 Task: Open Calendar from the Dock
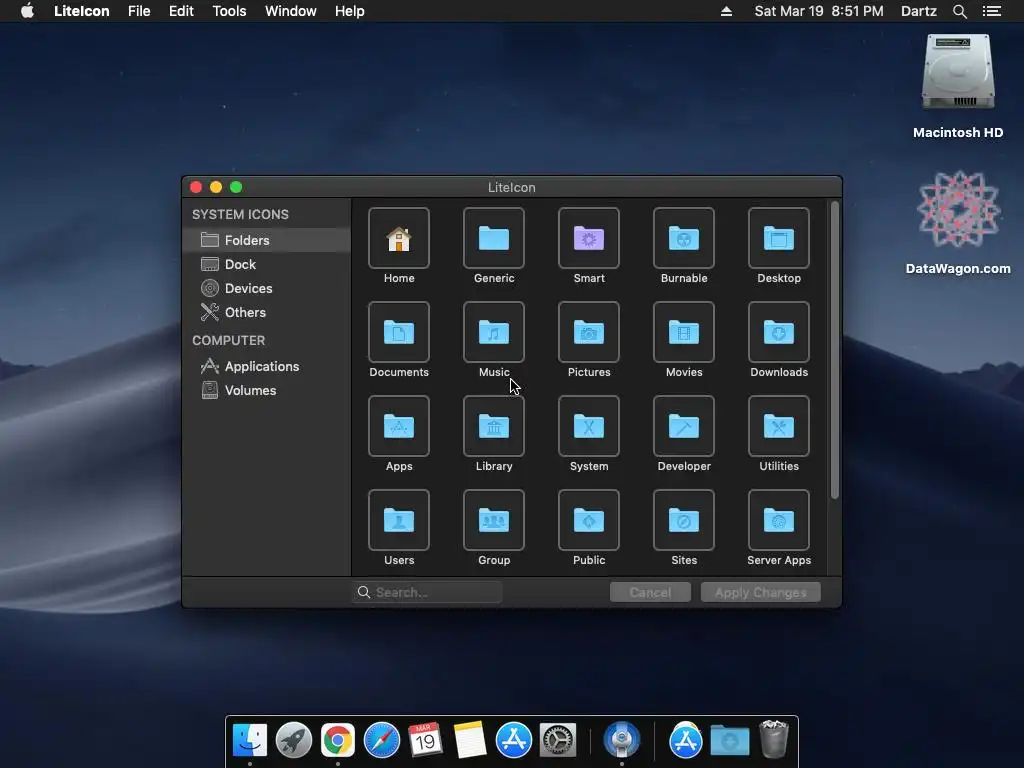pyautogui.click(x=426, y=741)
